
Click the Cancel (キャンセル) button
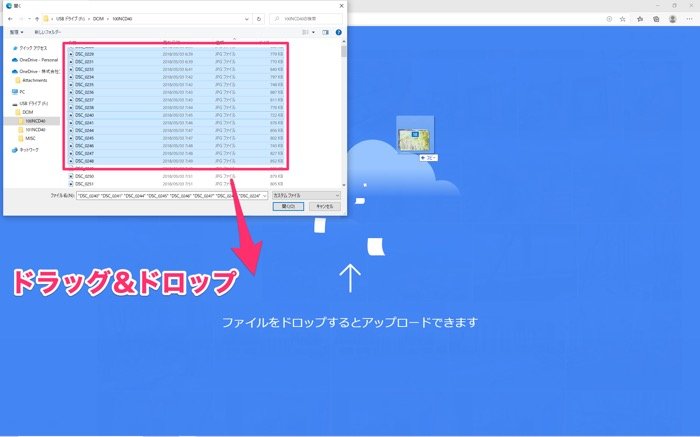[325, 206]
